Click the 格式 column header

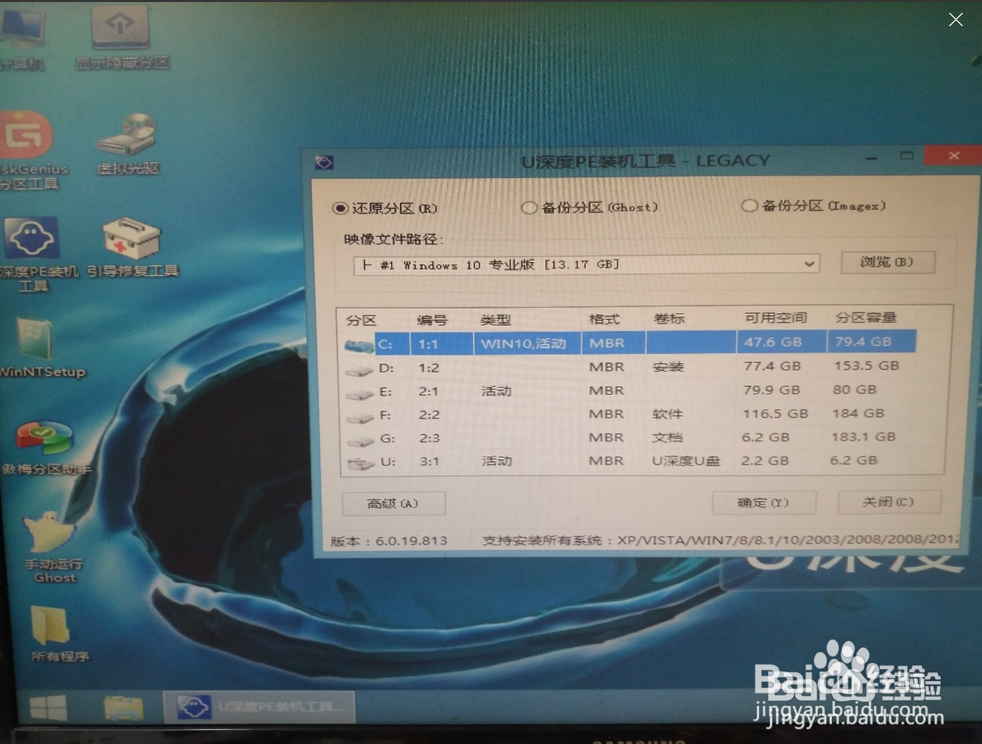tap(604, 319)
